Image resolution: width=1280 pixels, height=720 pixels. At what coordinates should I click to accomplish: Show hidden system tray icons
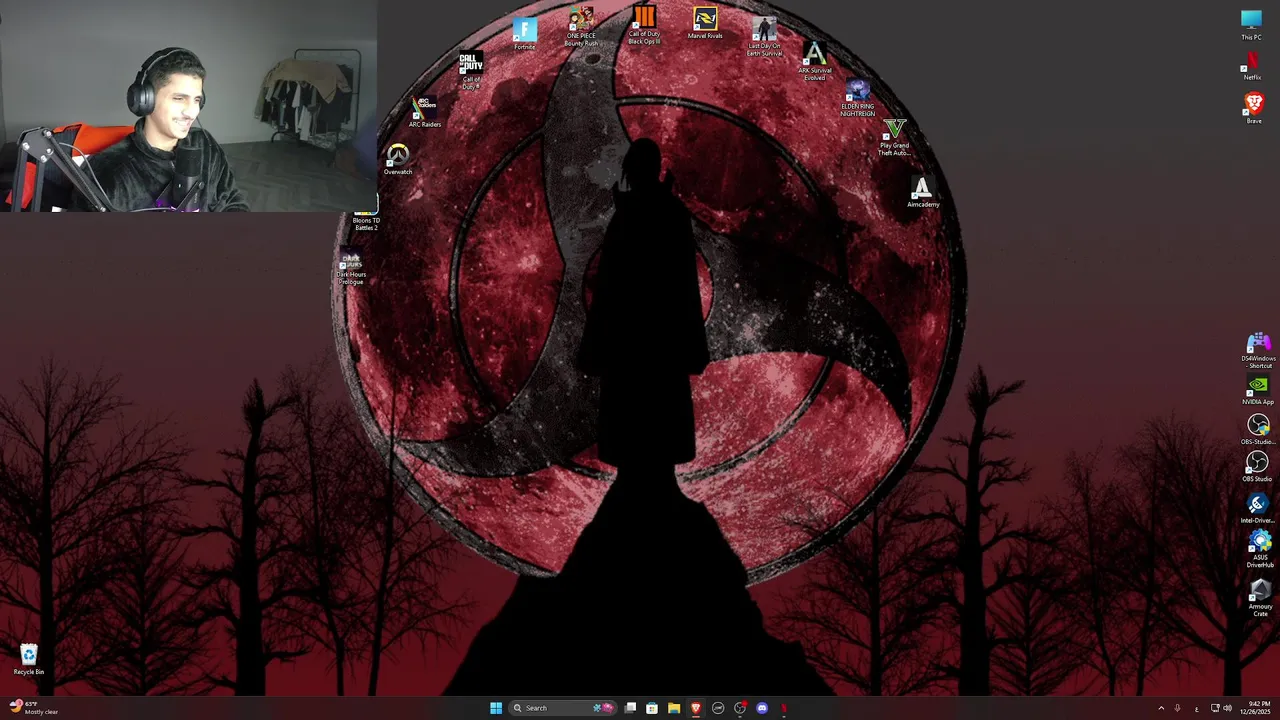tap(1161, 708)
